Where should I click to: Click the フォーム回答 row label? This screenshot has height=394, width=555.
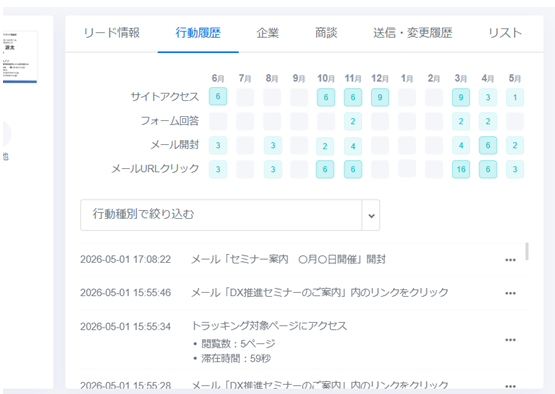pyautogui.click(x=170, y=121)
